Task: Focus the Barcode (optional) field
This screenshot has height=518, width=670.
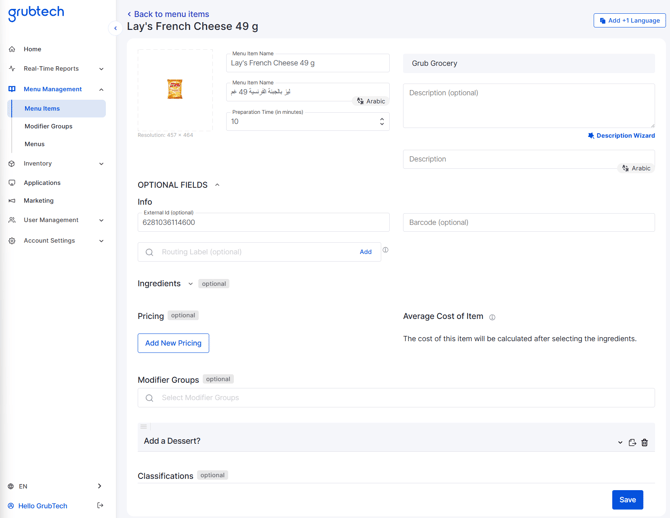Action: tap(529, 222)
